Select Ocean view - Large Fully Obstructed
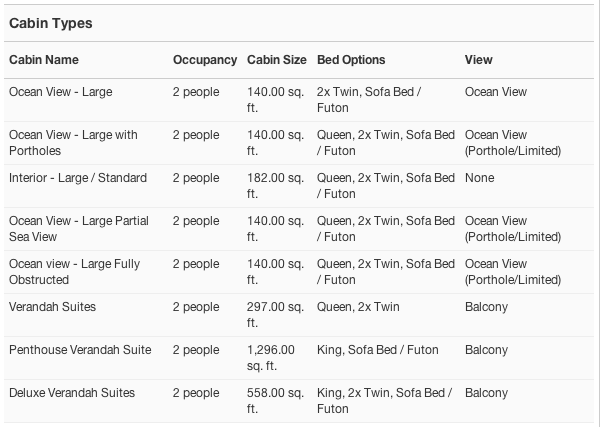Viewport: 601px width, 427px height. click(x=74, y=271)
